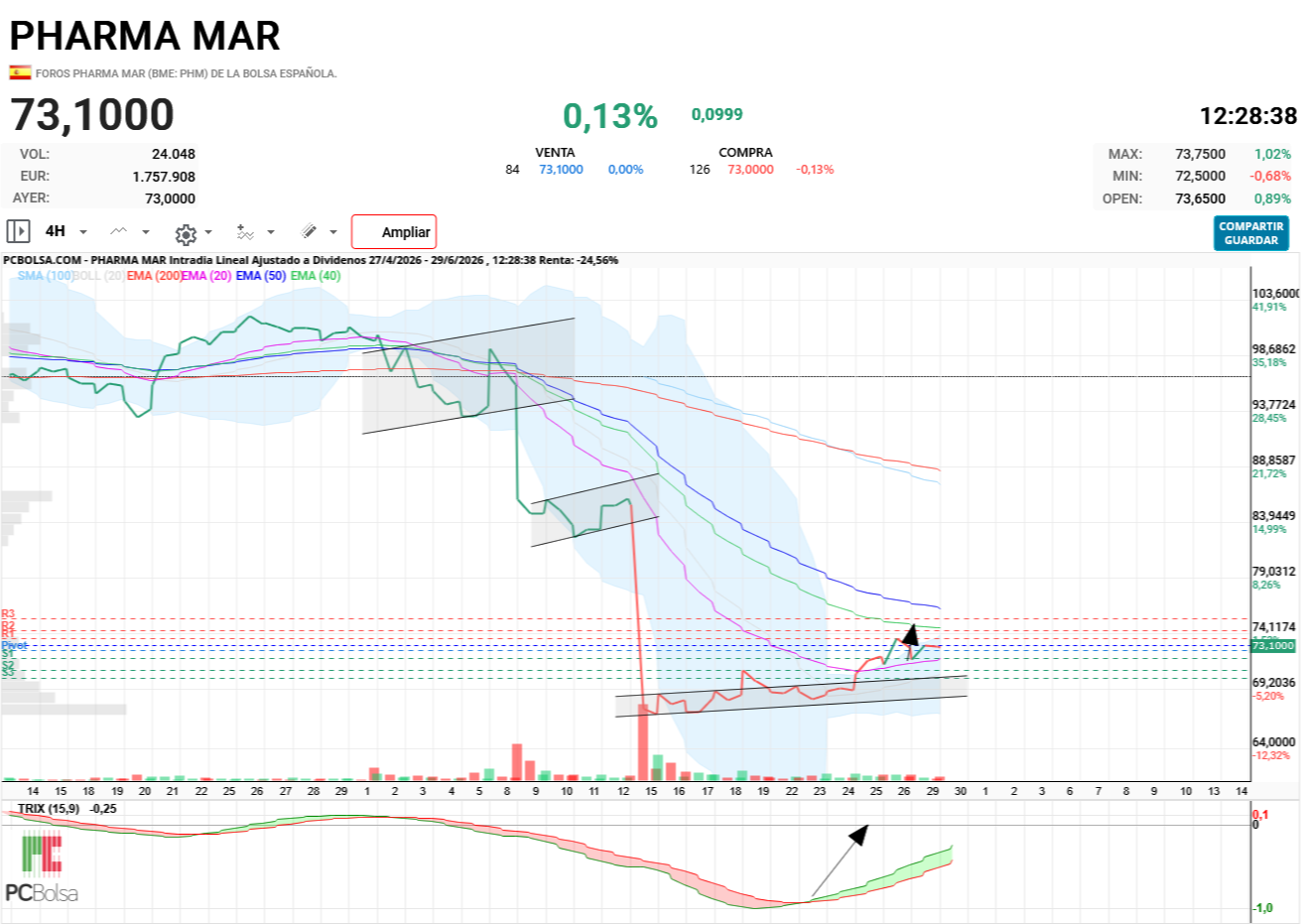This screenshot has height=924, width=1303.
Task: Click the TRIX value -0,25
Action: click(103, 809)
